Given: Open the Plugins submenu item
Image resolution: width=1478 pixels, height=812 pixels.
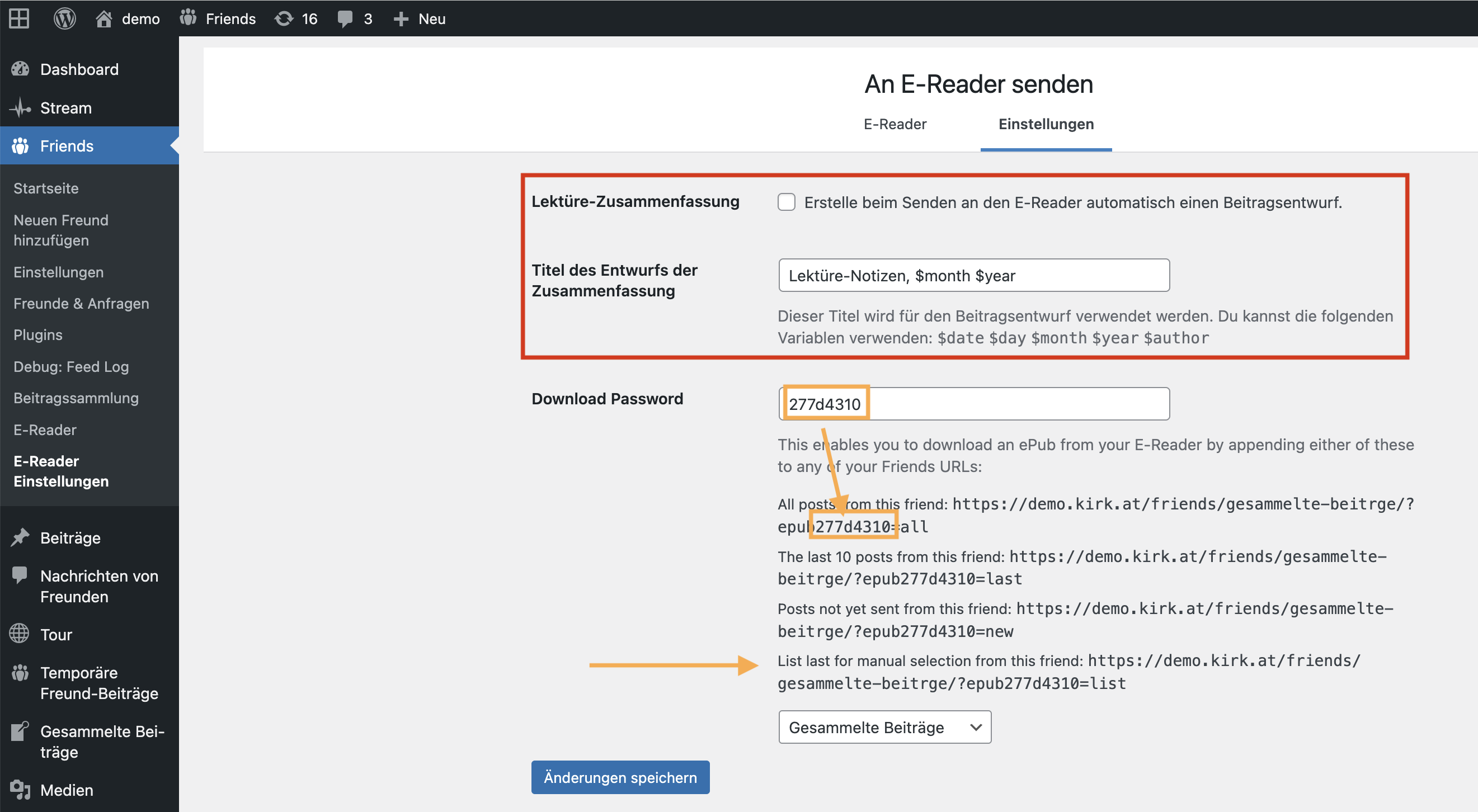Looking at the screenshot, I should coord(38,335).
